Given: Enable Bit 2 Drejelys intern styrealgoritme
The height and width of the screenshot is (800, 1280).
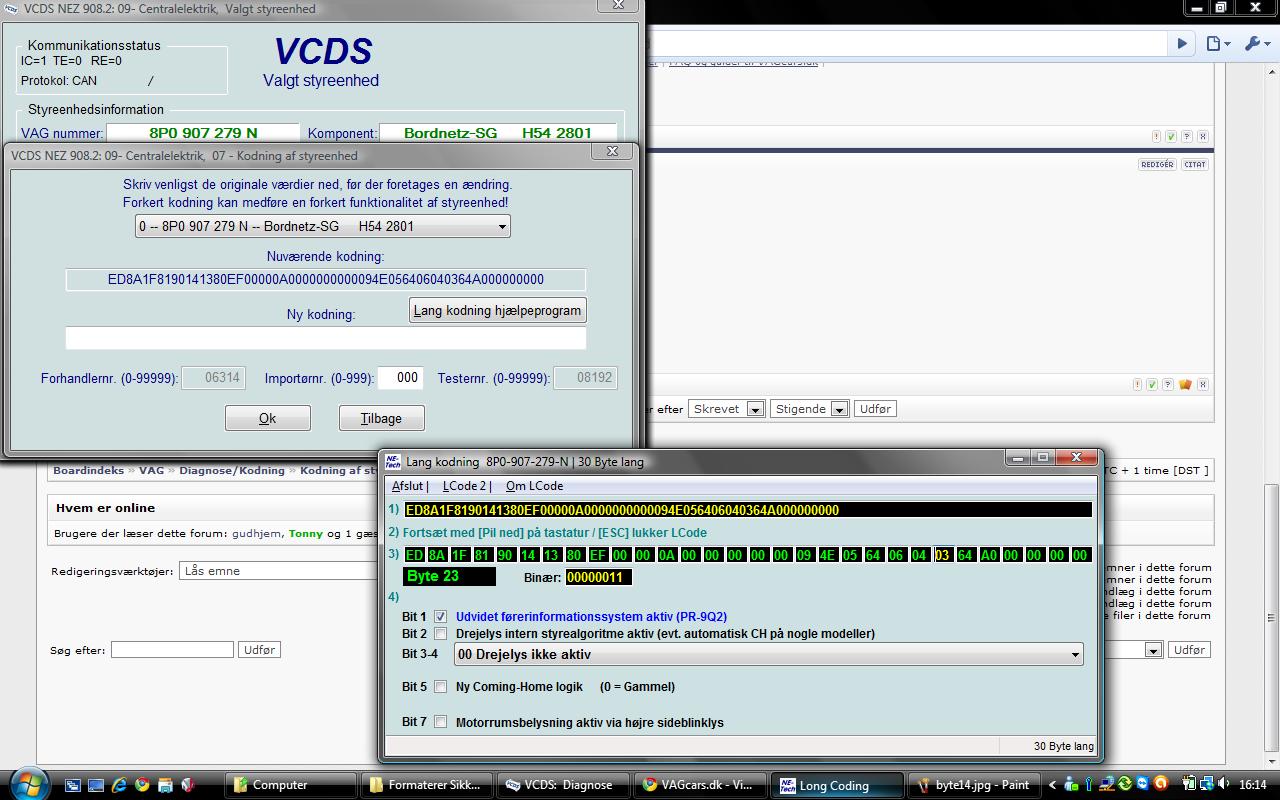Looking at the screenshot, I should click(x=441, y=634).
